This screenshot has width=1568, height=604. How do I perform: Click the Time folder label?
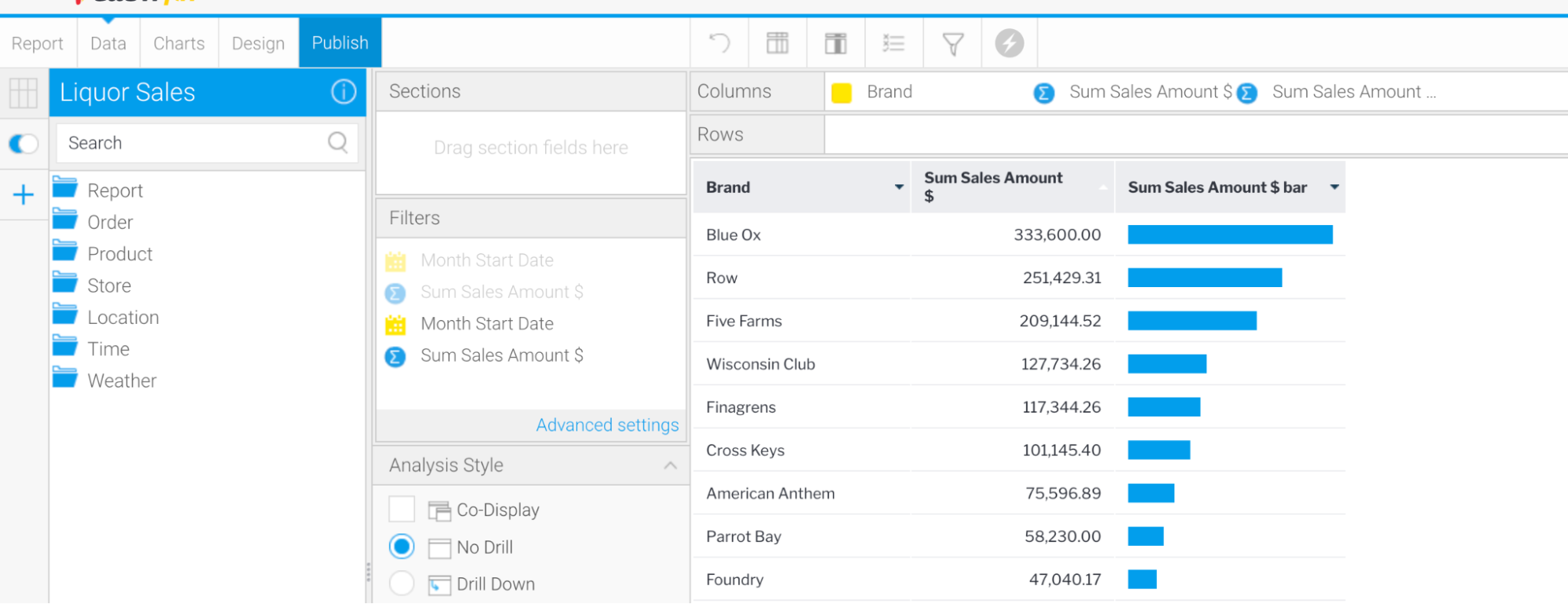pos(108,349)
